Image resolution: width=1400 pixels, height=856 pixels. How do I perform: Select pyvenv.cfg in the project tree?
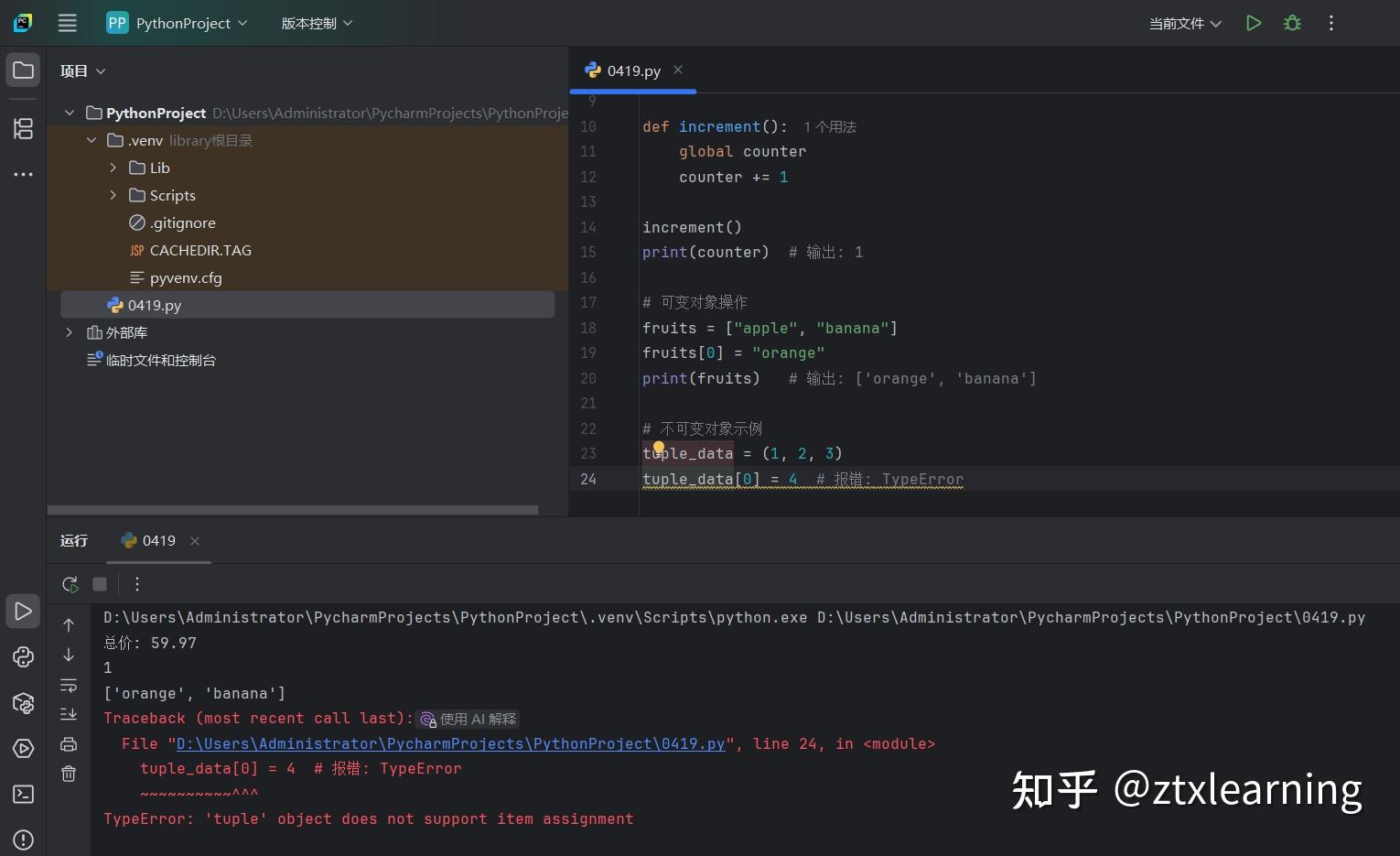pos(186,277)
